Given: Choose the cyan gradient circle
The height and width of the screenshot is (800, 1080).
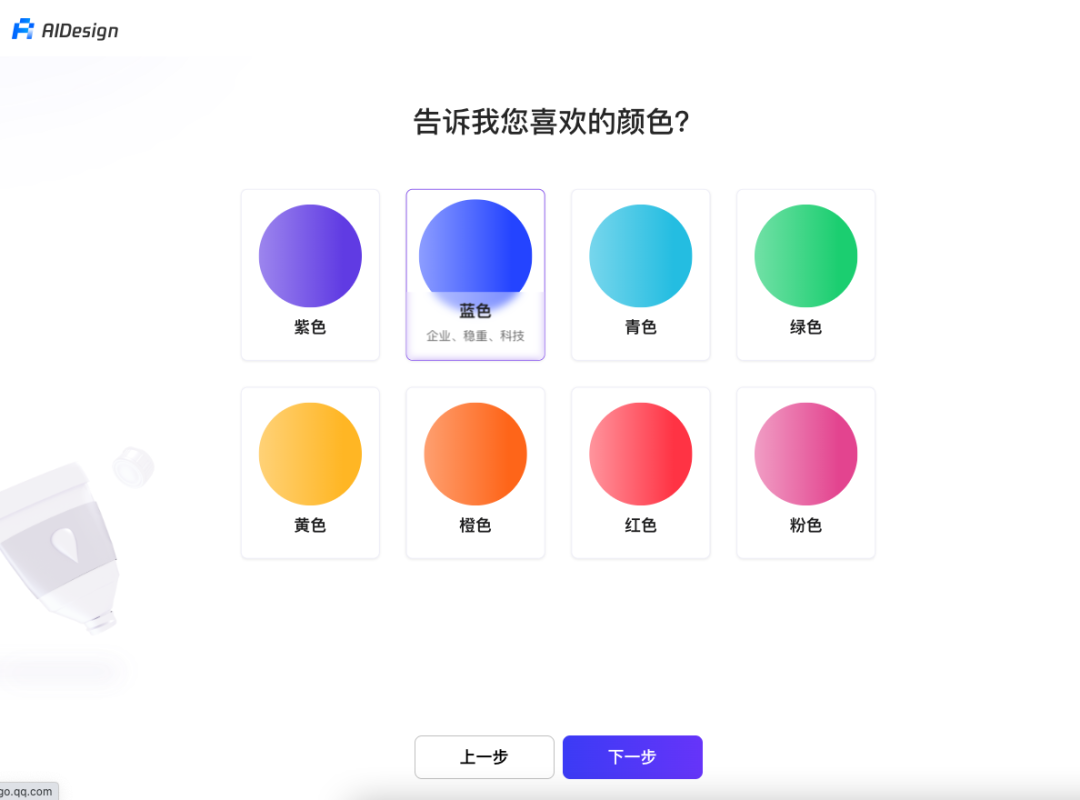Looking at the screenshot, I should coord(640,256).
